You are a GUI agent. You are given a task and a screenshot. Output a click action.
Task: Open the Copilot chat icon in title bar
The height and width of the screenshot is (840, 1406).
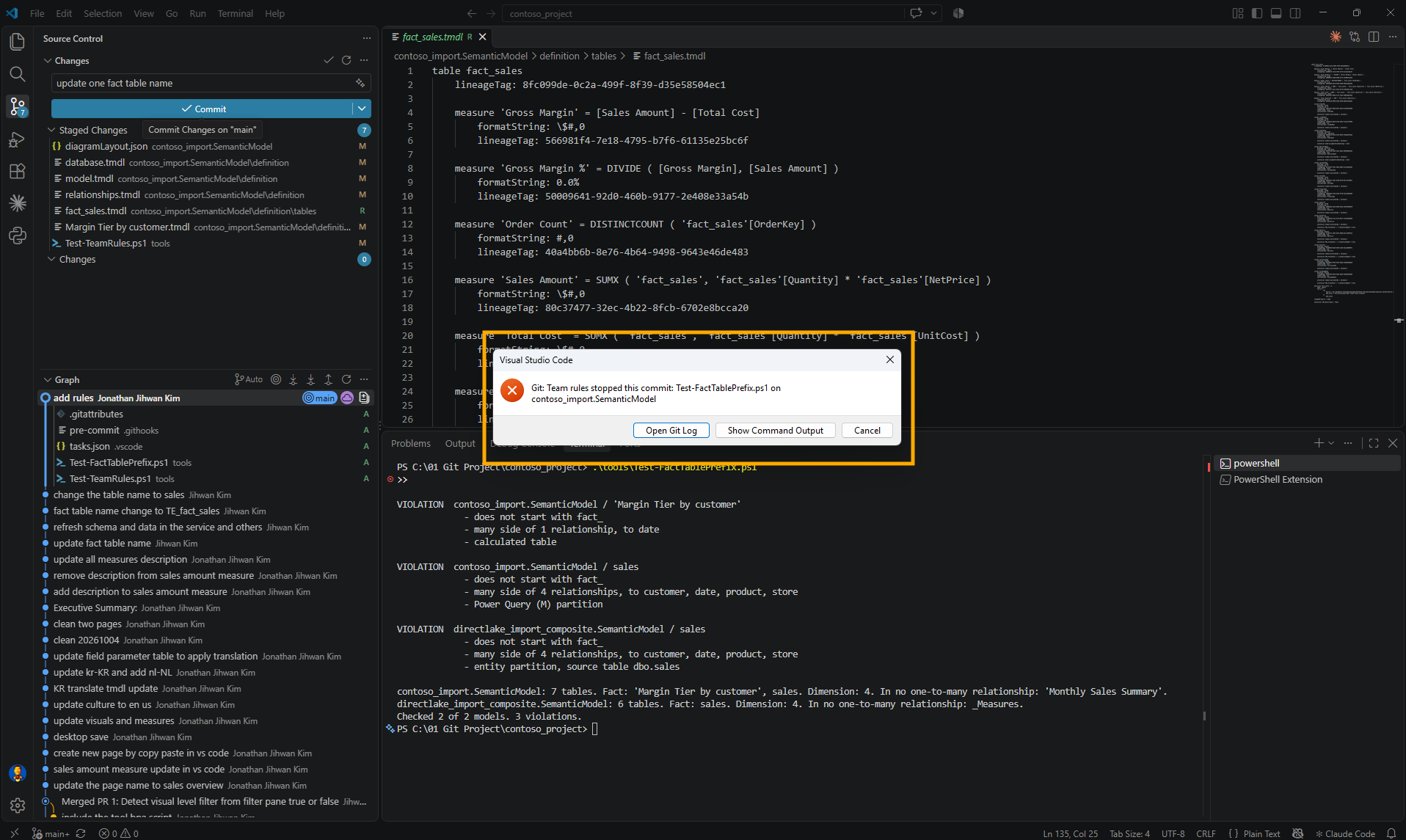pos(916,13)
